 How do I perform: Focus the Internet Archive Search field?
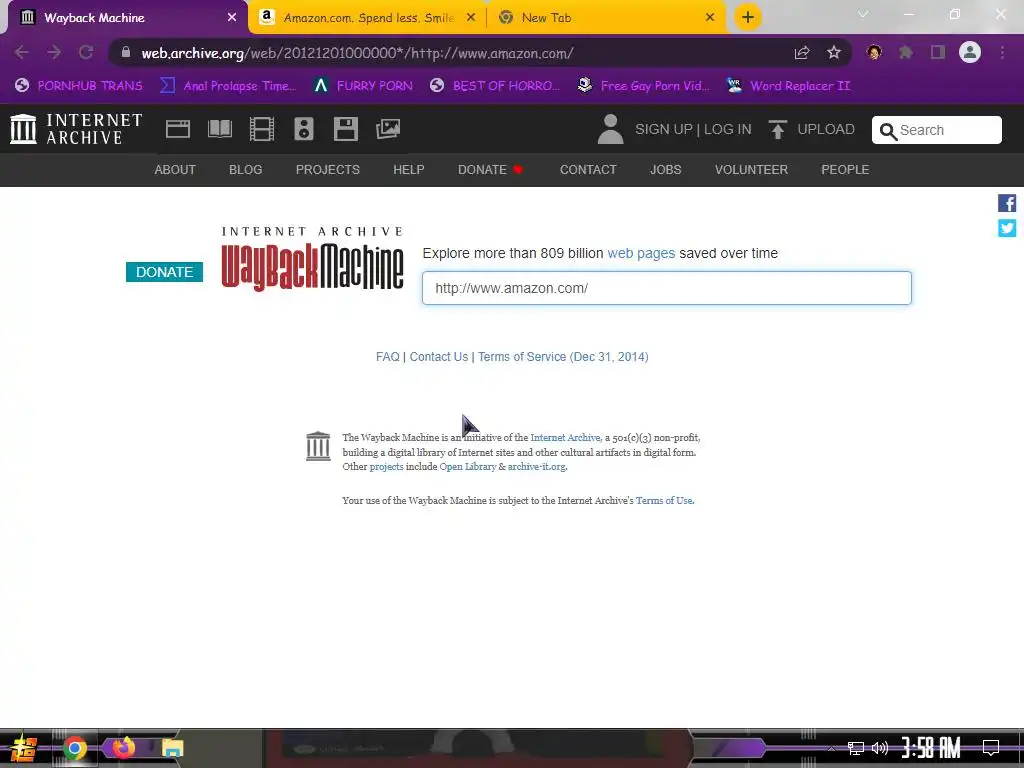click(x=936, y=130)
